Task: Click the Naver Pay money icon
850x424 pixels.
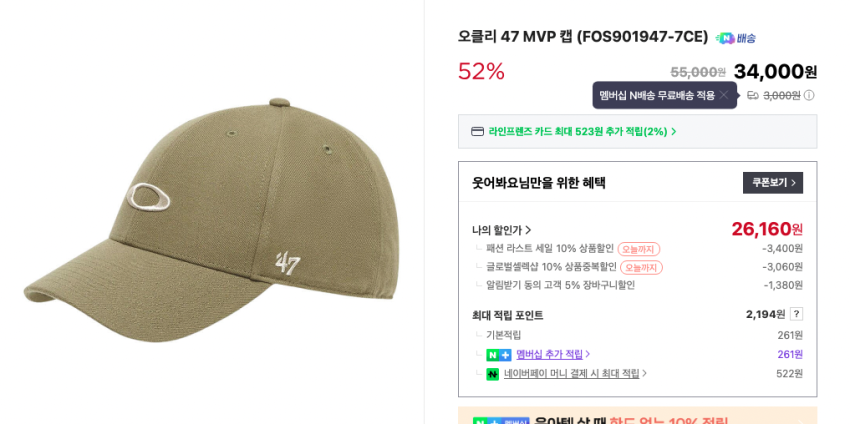Action: (x=492, y=374)
